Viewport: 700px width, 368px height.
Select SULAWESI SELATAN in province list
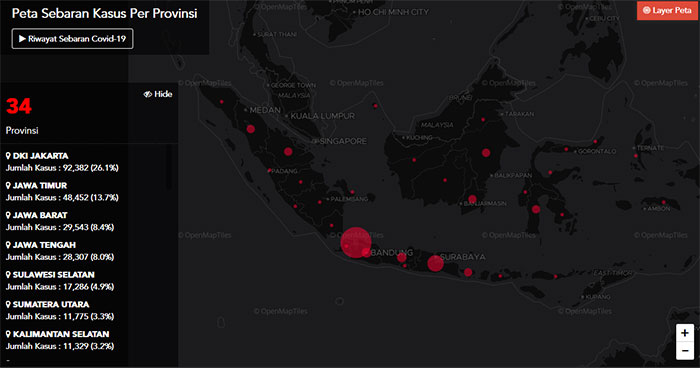pyautogui.click(x=54, y=275)
